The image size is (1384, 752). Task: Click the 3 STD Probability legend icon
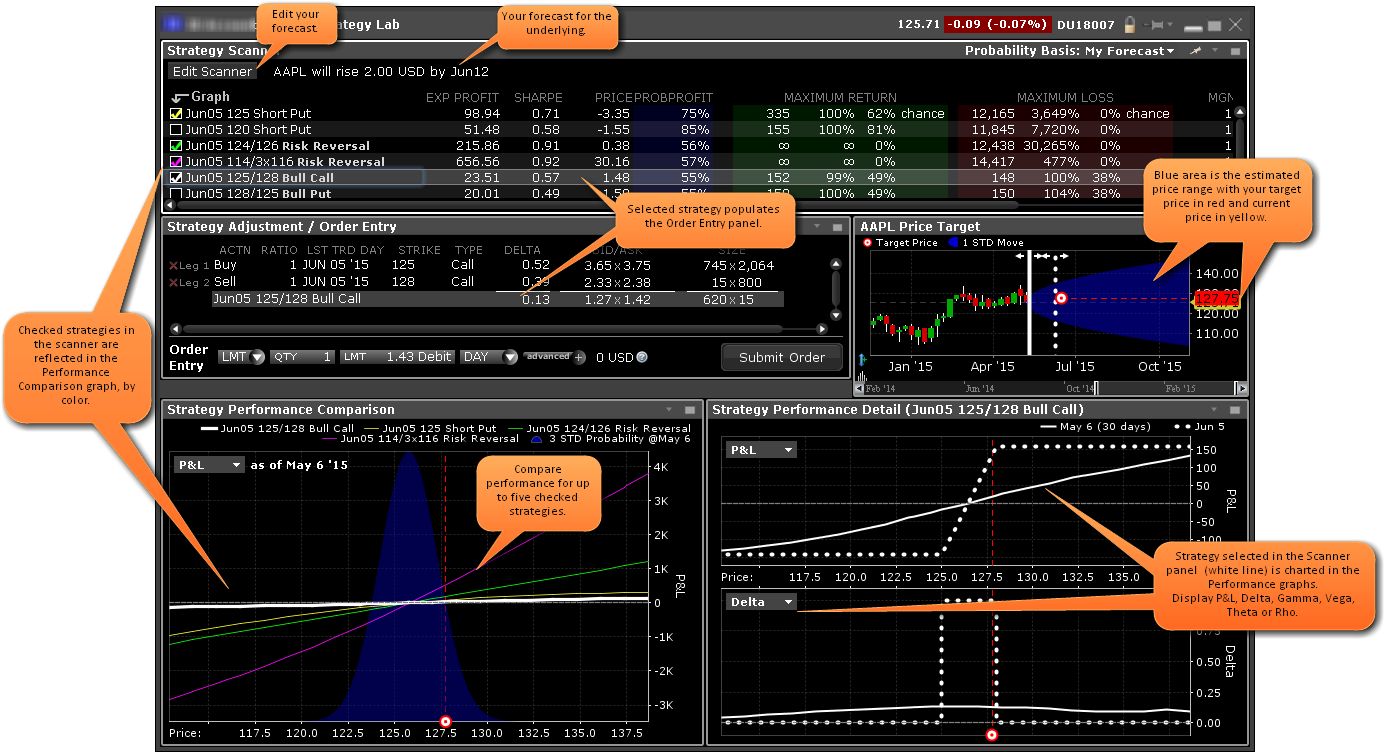pyautogui.click(x=537, y=438)
